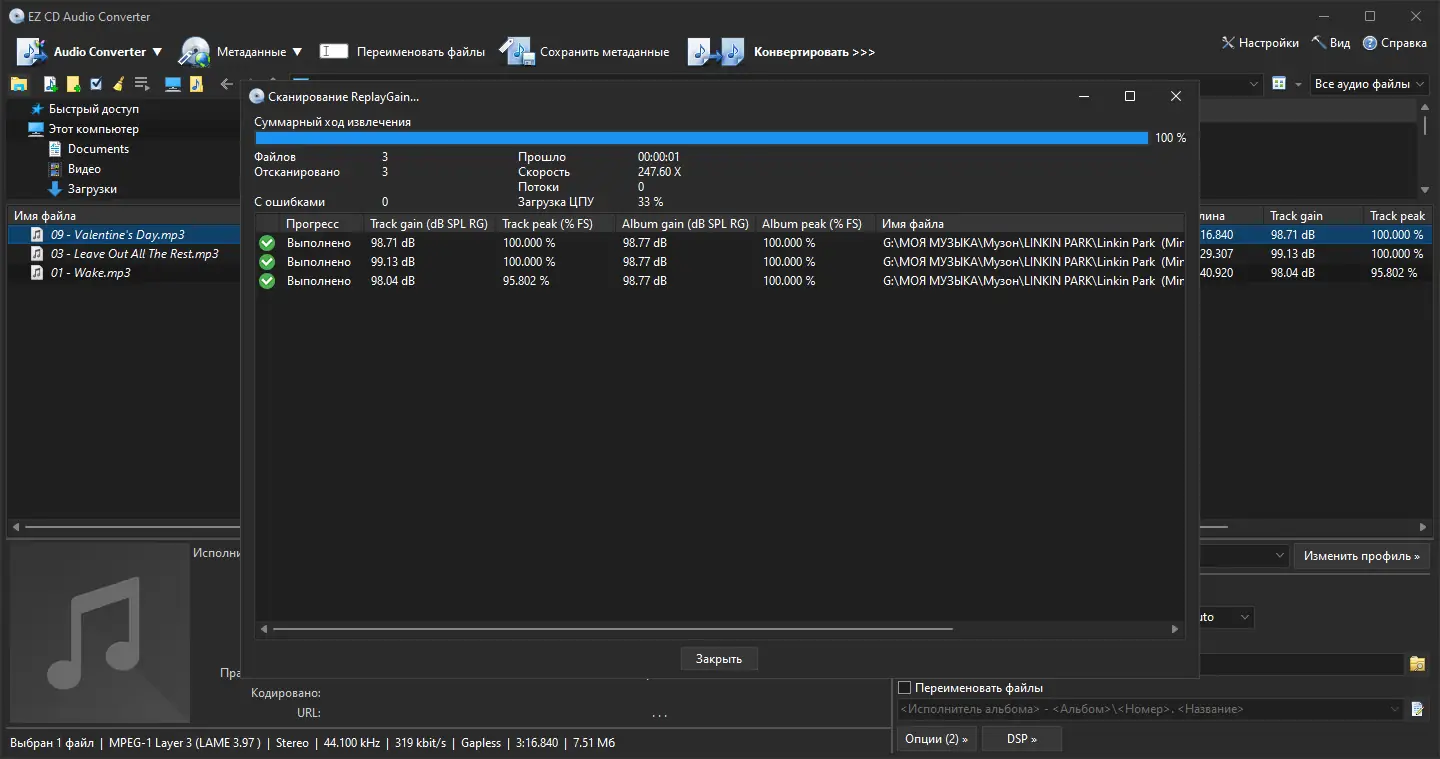Image resolution: width=1440 pixels, height=759 pixels.
Task: Click Сохранить метаданные toolbar button
Action: pyautogui.click(x=586, y=52)
